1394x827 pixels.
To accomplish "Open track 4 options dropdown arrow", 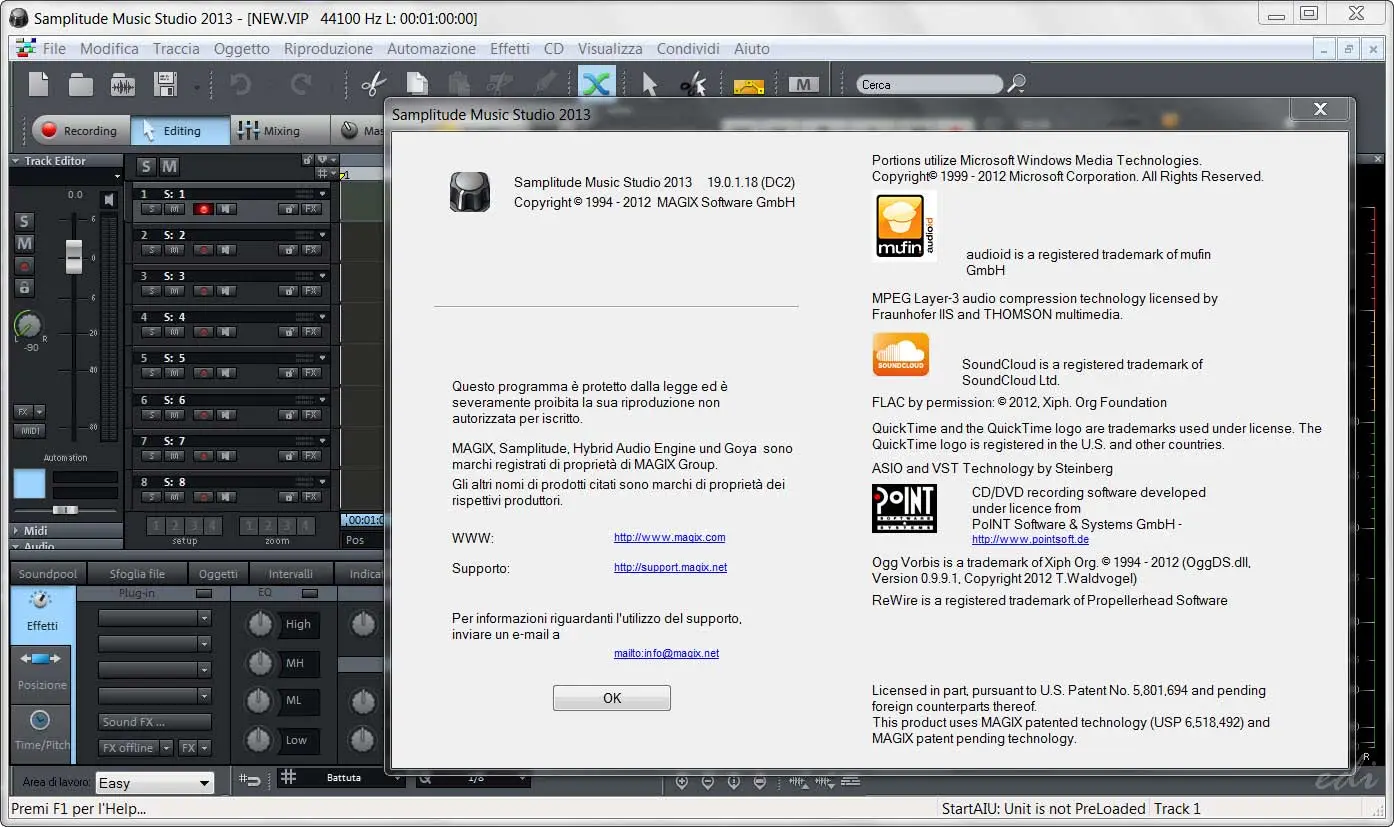I will pos(322,317).
